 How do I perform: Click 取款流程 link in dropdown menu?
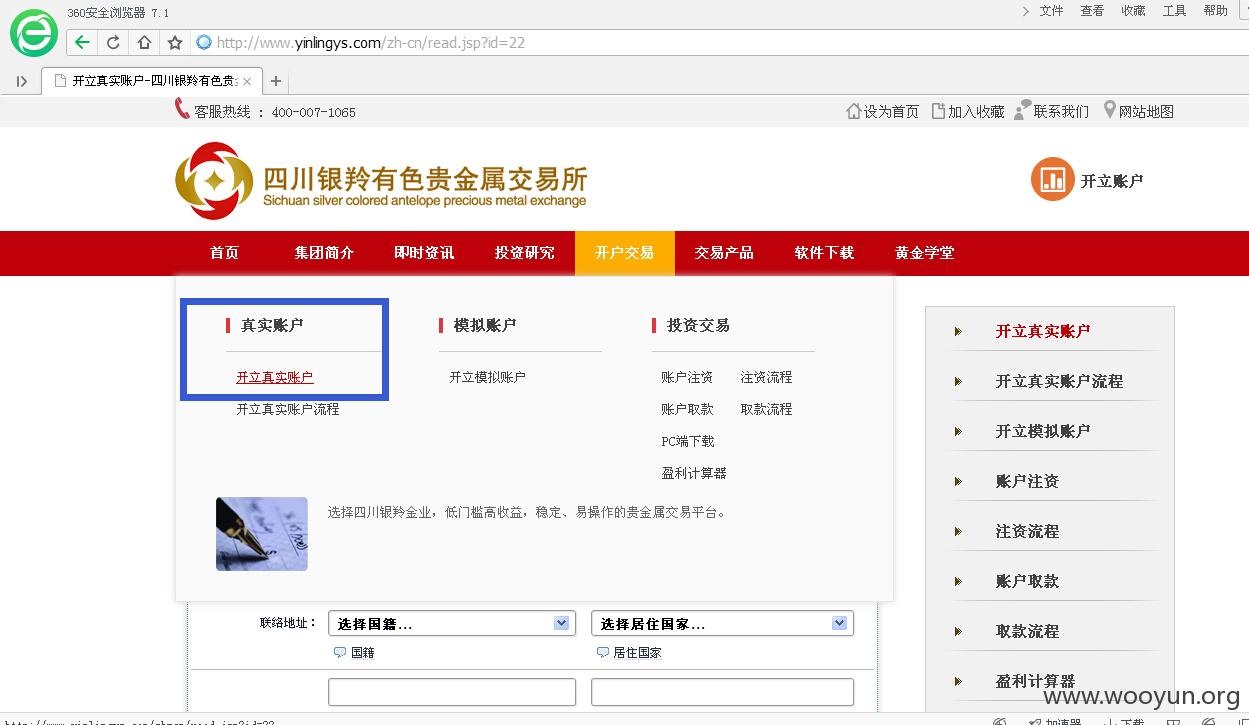(766, 409)
